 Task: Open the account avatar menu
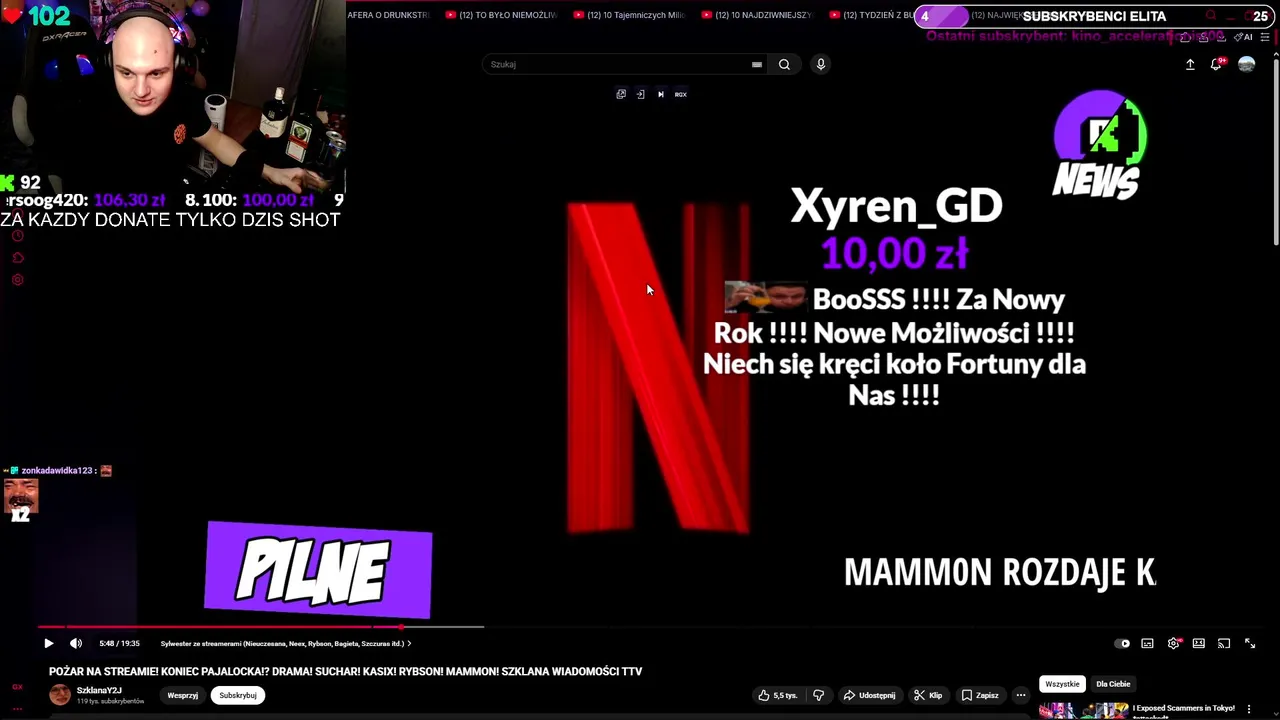(1246, 64)
